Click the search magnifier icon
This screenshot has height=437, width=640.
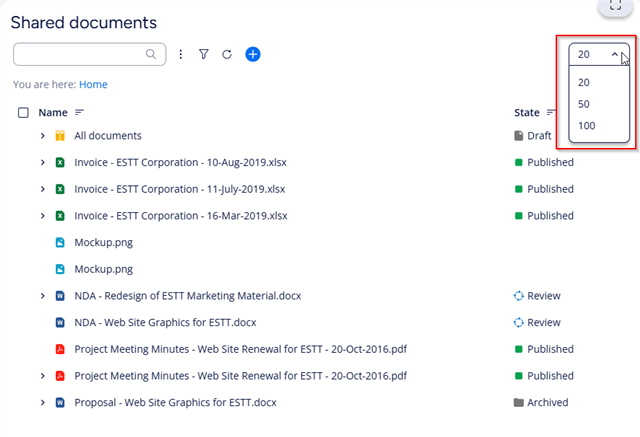[151, 54]
